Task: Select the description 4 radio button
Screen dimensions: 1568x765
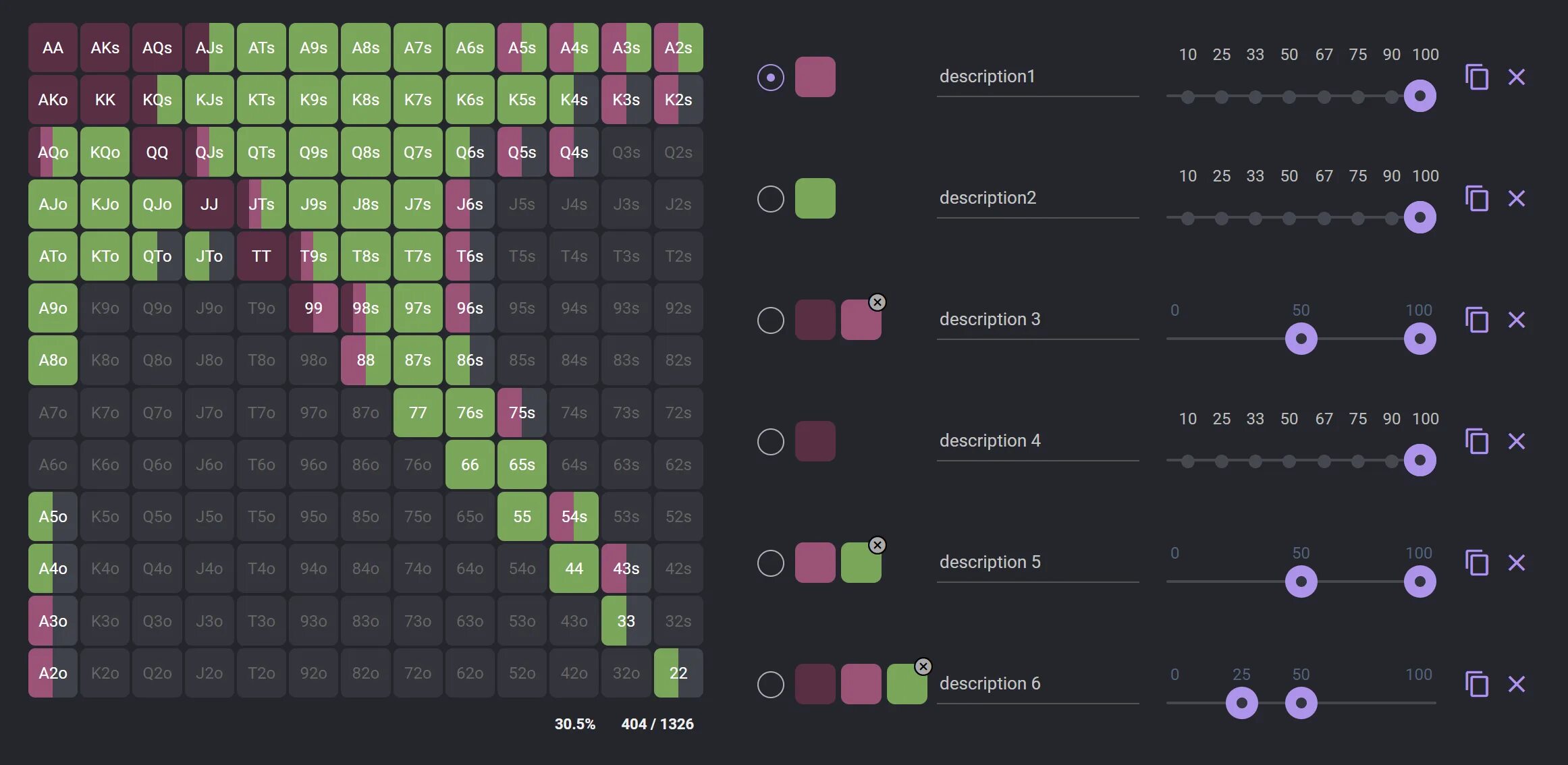Action: 770,442
